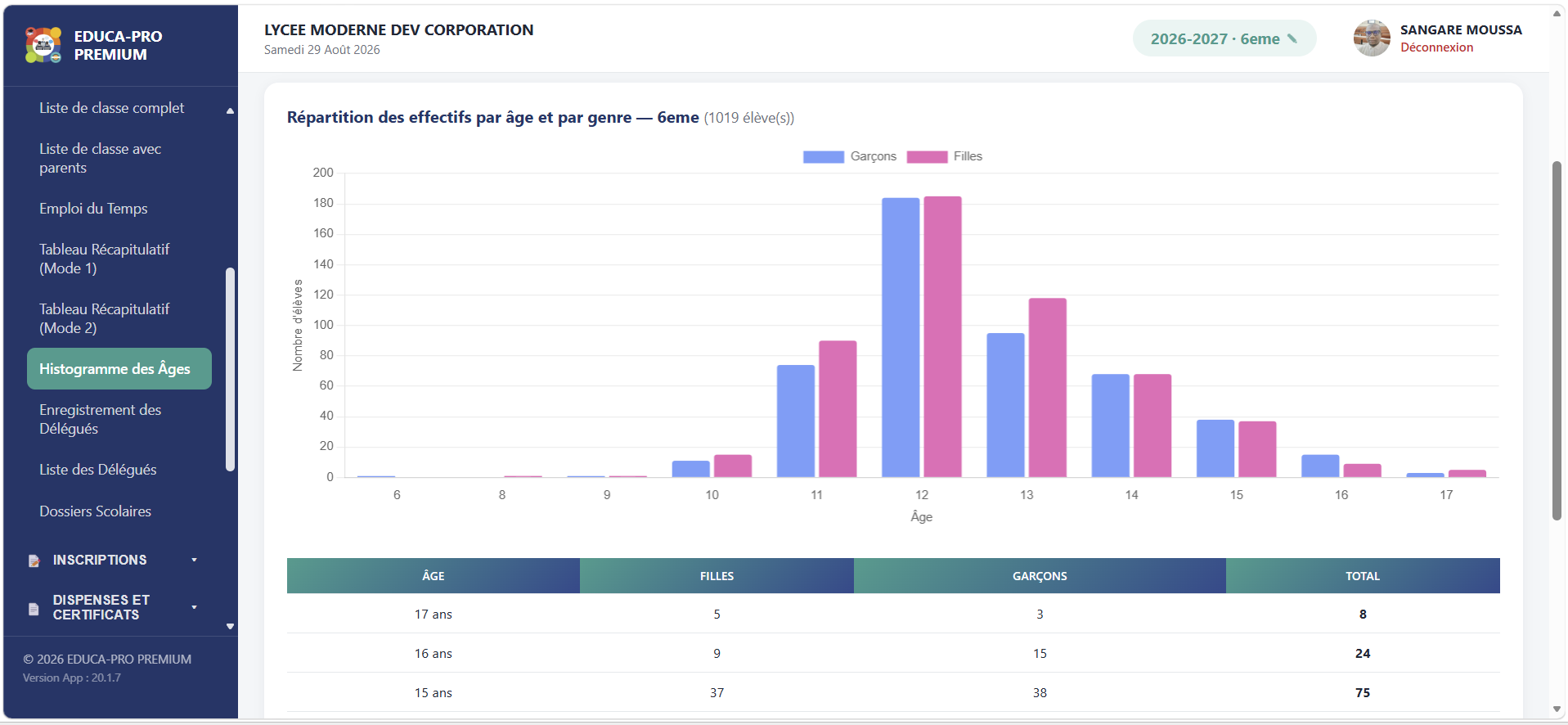1568x725 pixels.
Task: Click the Garçons bar for age 15
Action: [1215, 448]
